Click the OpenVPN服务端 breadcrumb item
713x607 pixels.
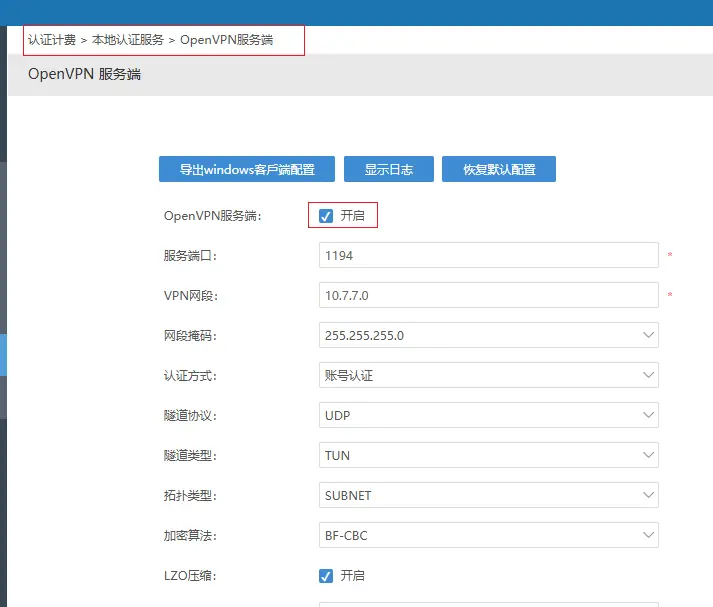point(226,40)
